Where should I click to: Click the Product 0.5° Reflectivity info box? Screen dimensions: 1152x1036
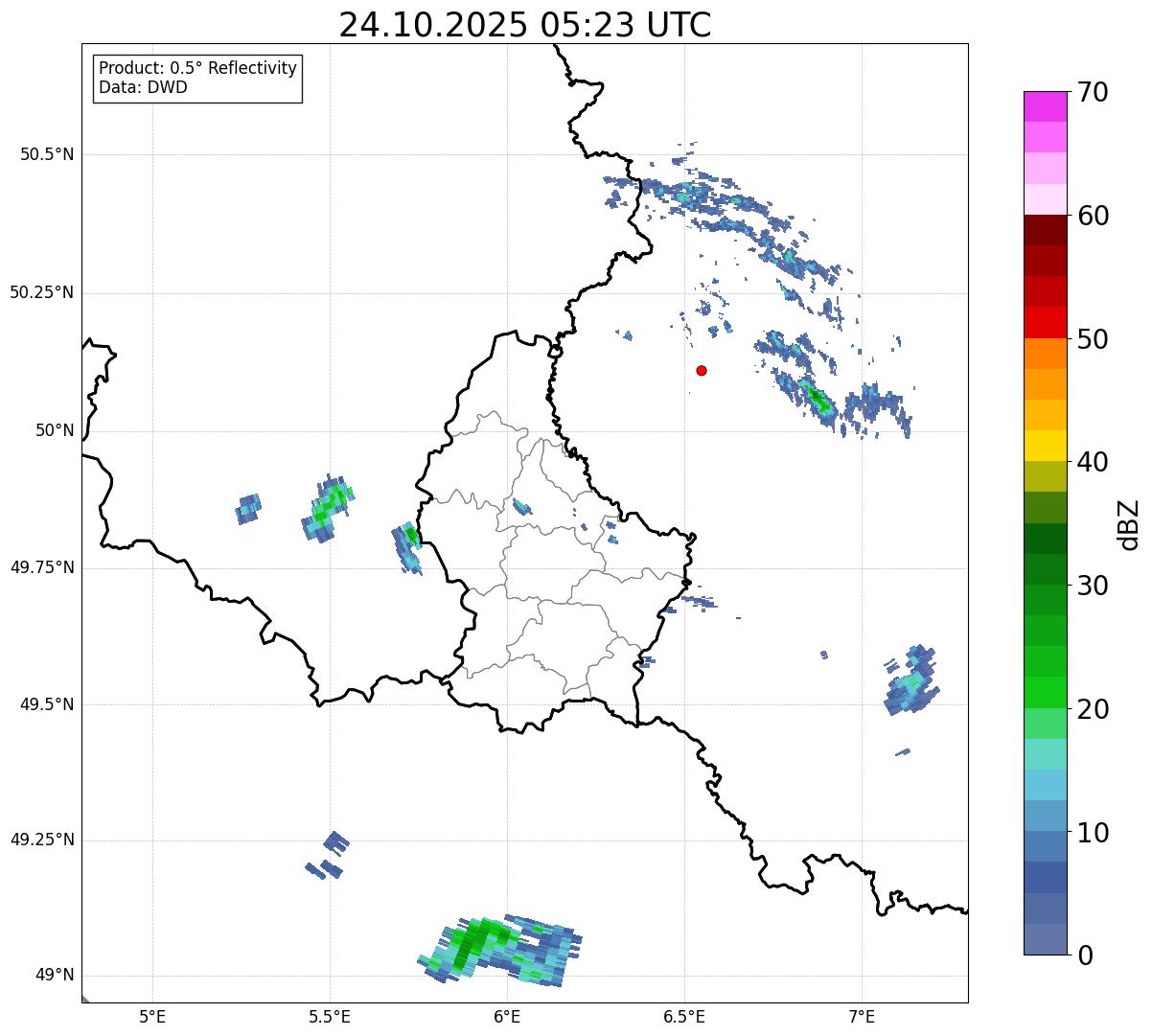pyautogui.click(x=198, y=79)
